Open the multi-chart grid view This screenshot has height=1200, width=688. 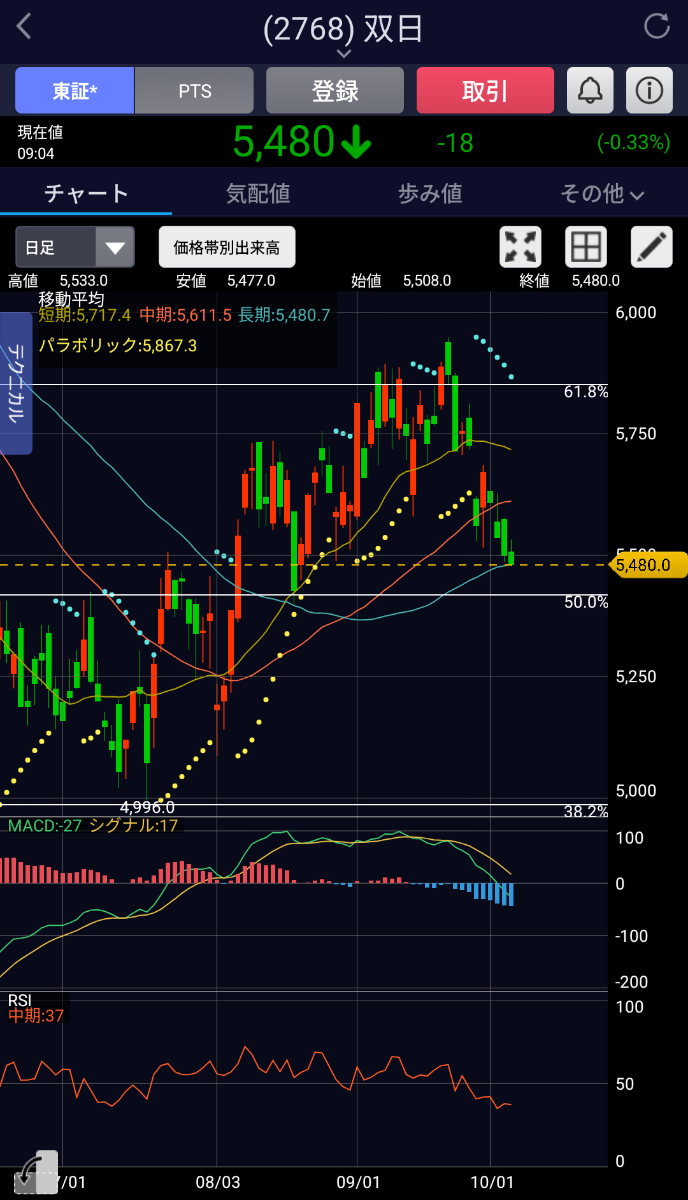[x=586, y=247]
